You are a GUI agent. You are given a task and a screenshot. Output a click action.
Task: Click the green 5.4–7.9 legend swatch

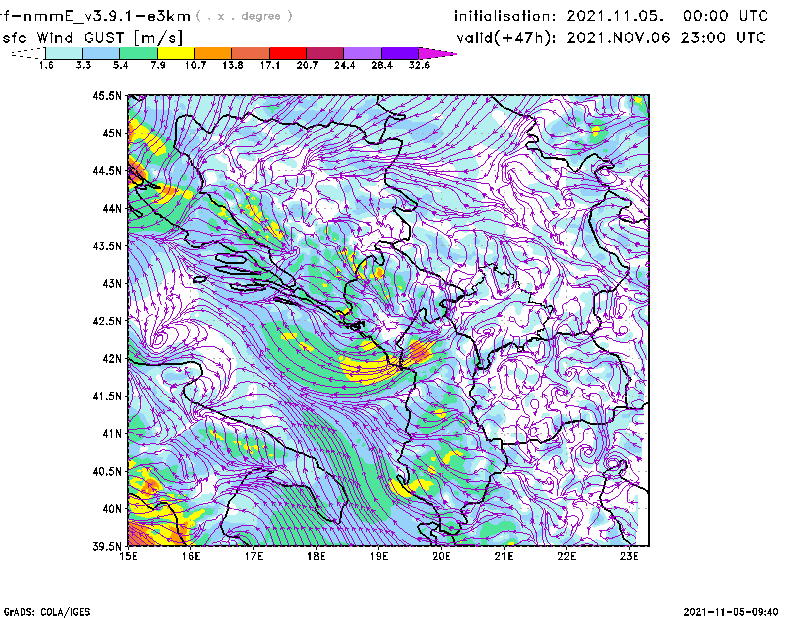[x=138, y=53]
